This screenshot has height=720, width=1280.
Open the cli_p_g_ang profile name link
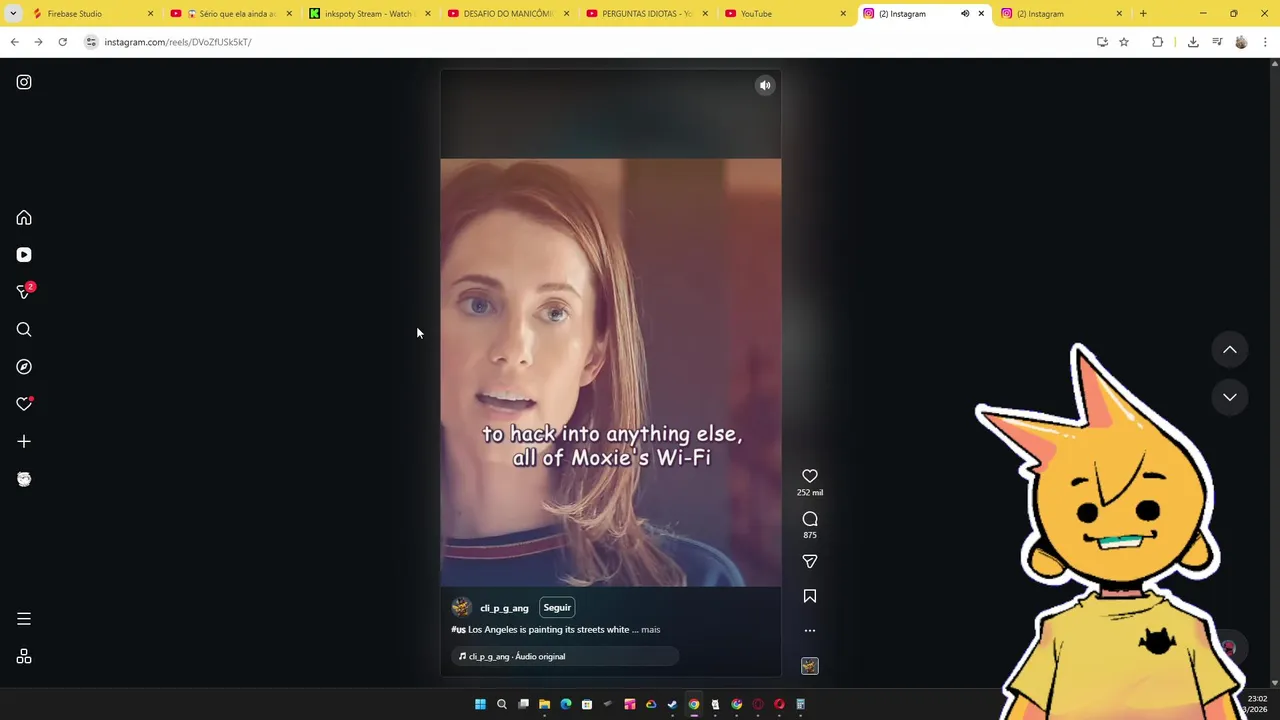tap(504, 608)
